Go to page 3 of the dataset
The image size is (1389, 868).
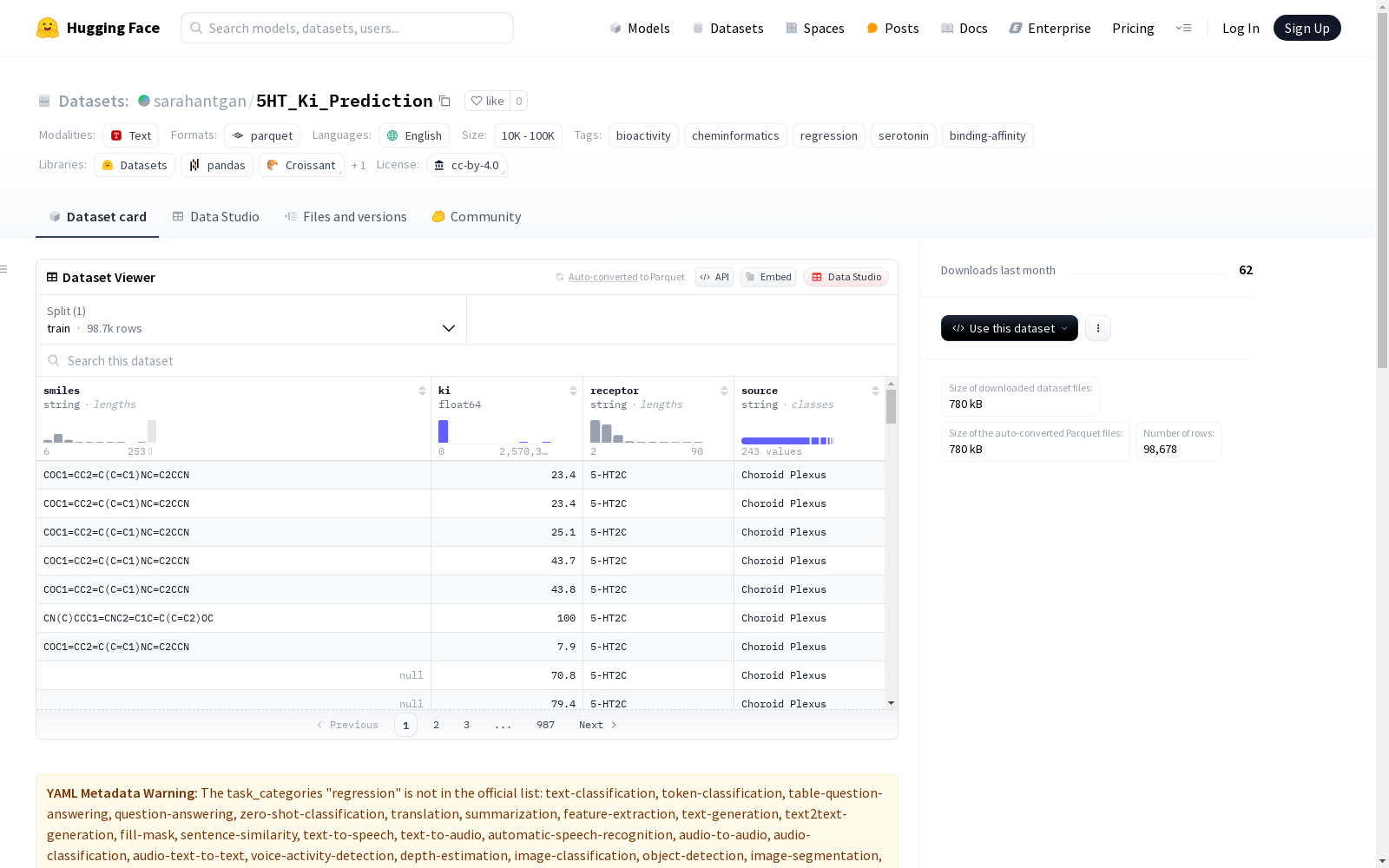click(466, 725)
